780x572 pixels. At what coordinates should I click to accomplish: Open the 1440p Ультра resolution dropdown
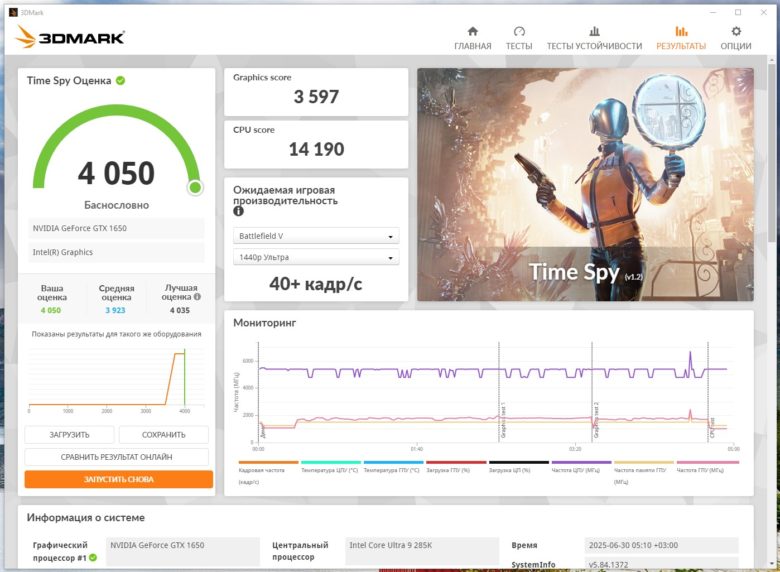[316, 257]
